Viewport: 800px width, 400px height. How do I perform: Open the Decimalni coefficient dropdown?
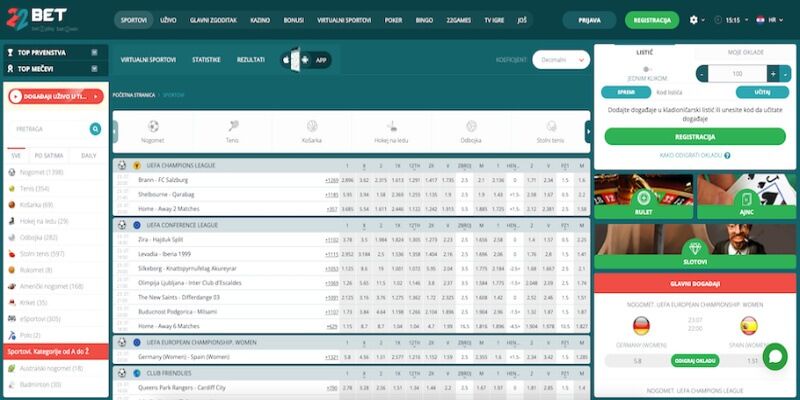(561, 60)
